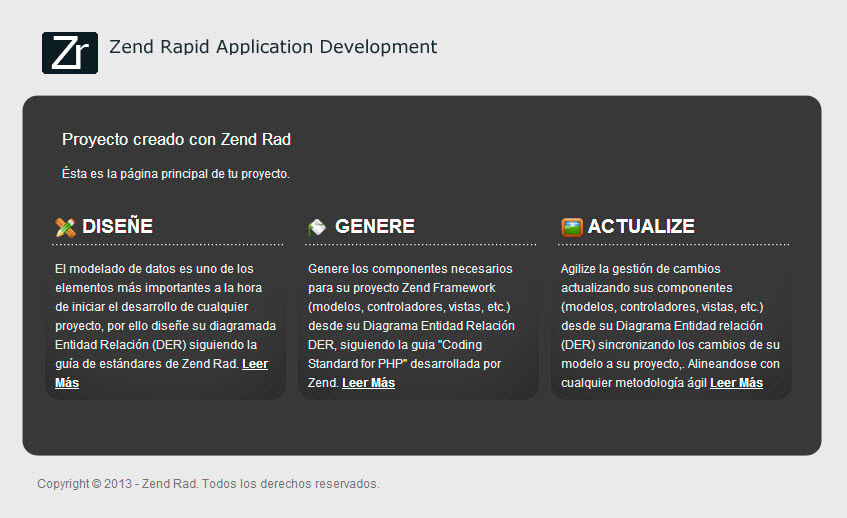Click Proyecto creado con Zend Rad heading
Viewport: 847px width, 518px height.
[176, 139]
